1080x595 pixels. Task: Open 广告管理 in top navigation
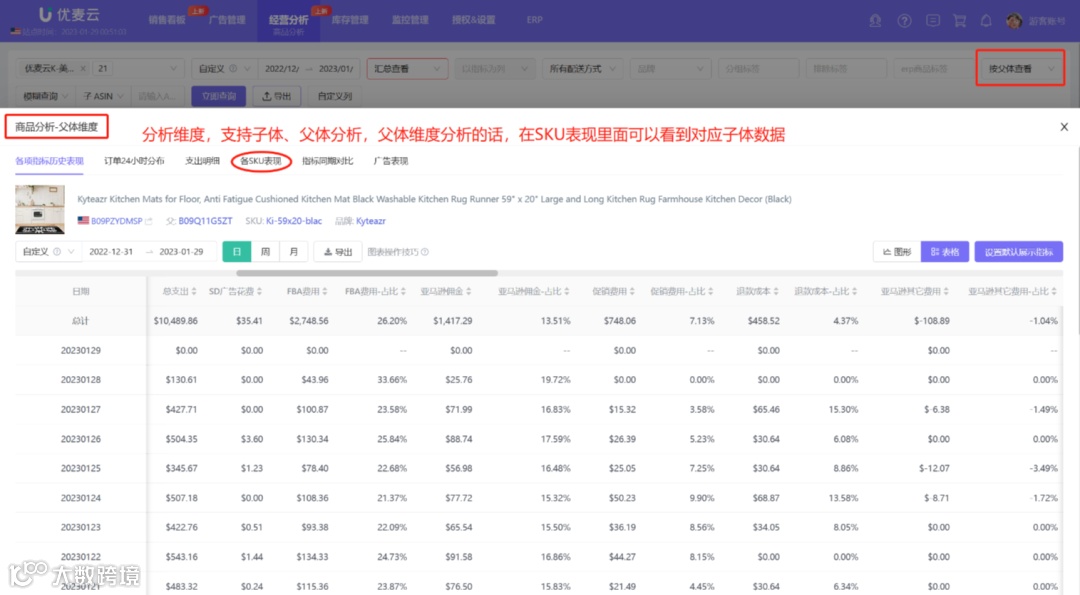coord(227,20)
